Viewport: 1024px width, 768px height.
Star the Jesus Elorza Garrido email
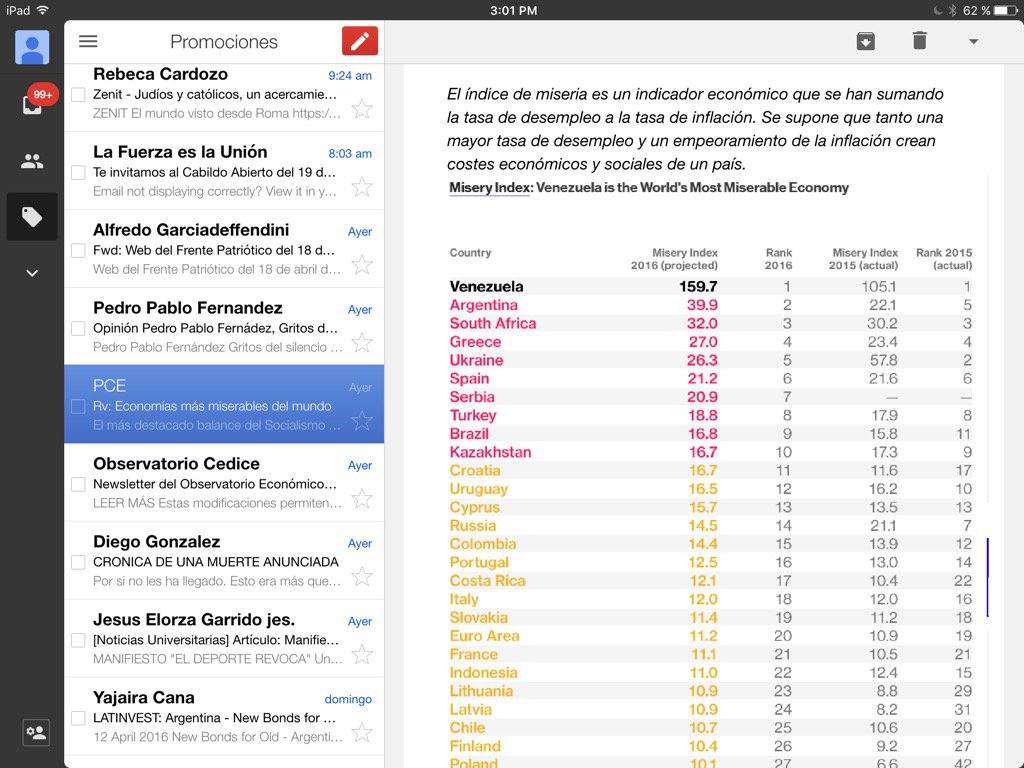pyautogui.click(x=362, y=654)
